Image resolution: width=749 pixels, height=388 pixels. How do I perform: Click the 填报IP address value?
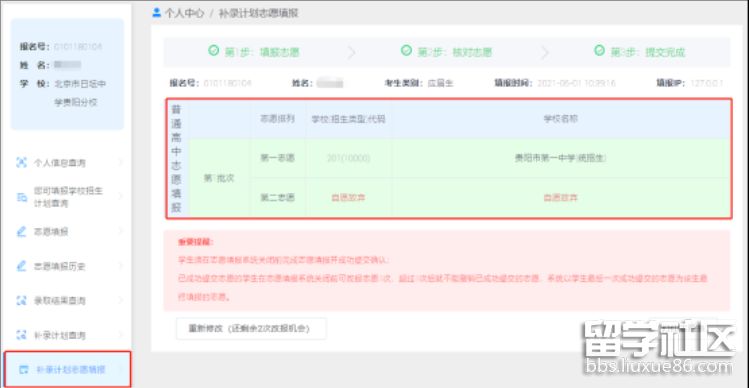pos(706,83)
